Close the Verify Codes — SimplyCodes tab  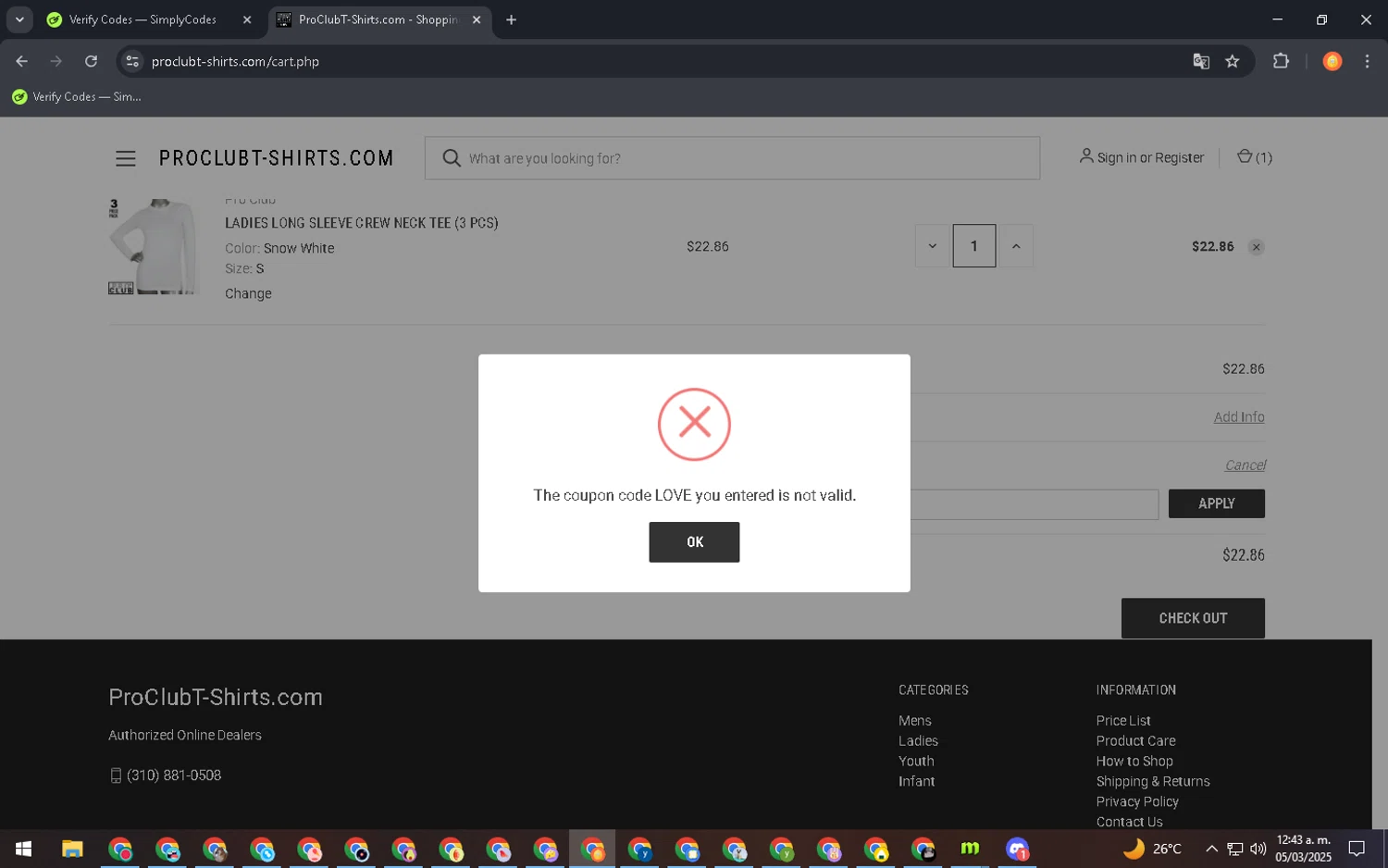247,19
